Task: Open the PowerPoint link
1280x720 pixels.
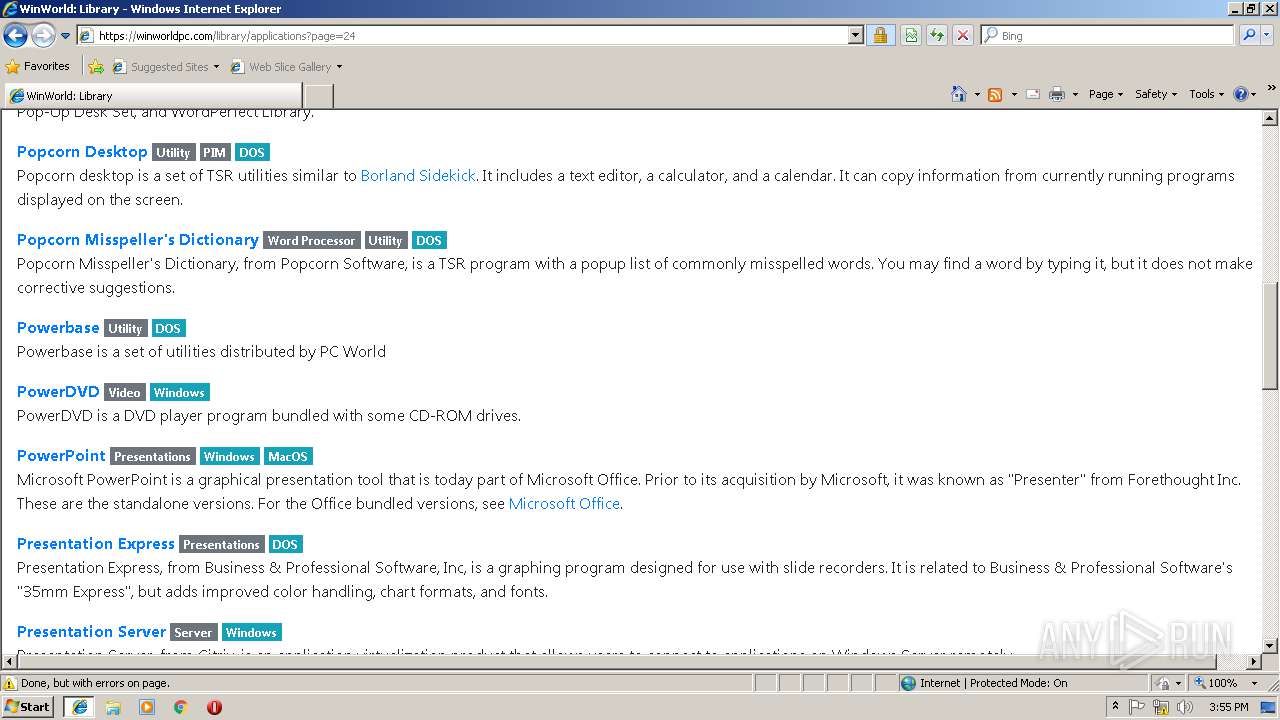Action: [61, 456]
